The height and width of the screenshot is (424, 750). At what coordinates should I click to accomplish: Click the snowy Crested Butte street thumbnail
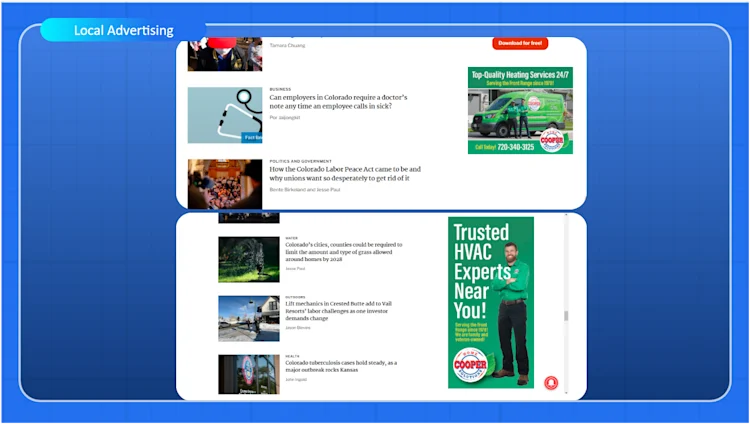(x=249, y=318)
